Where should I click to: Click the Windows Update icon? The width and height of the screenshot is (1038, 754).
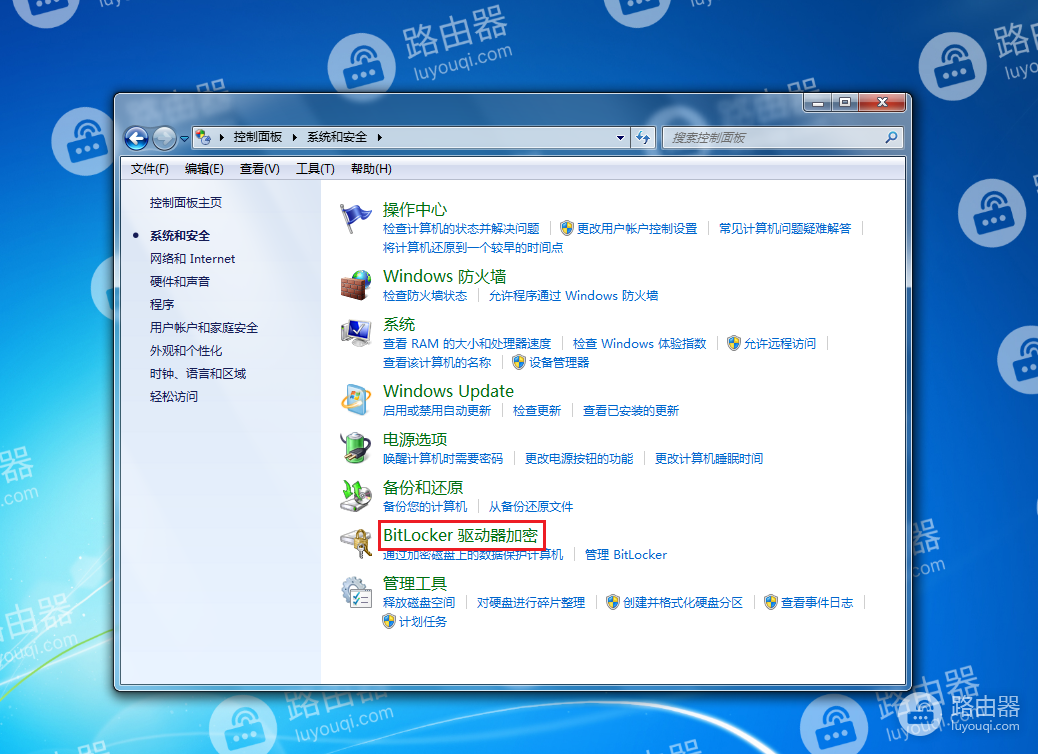(x=356, y=399)
